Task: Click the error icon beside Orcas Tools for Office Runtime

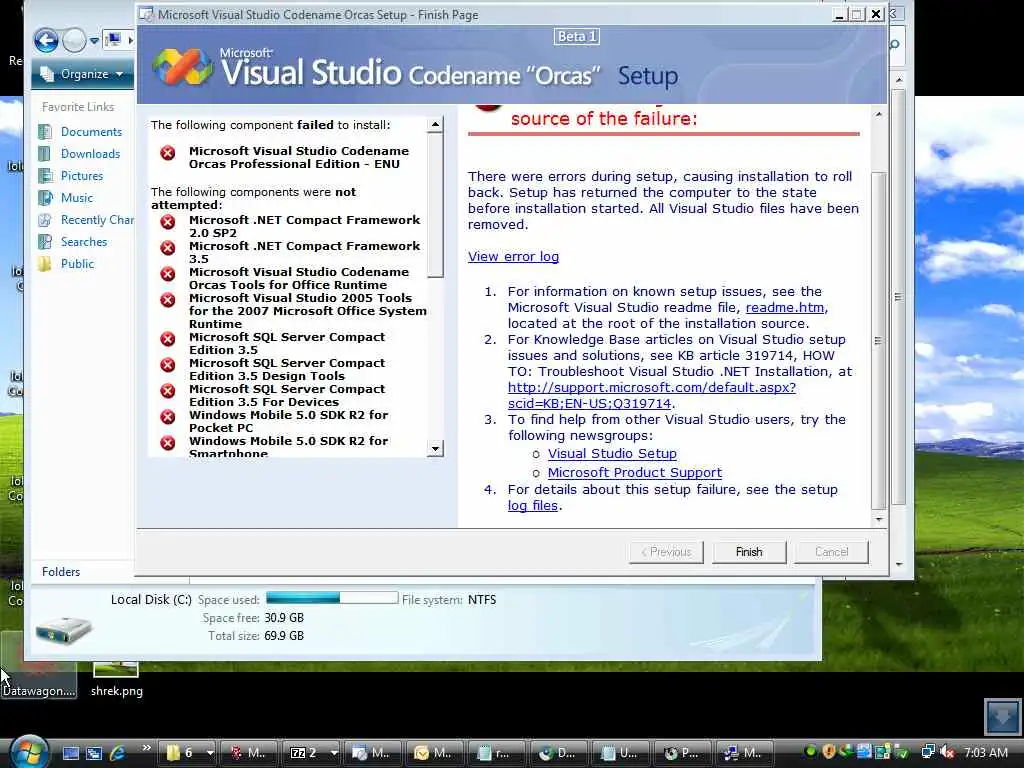Action: [x=168, y=274]
